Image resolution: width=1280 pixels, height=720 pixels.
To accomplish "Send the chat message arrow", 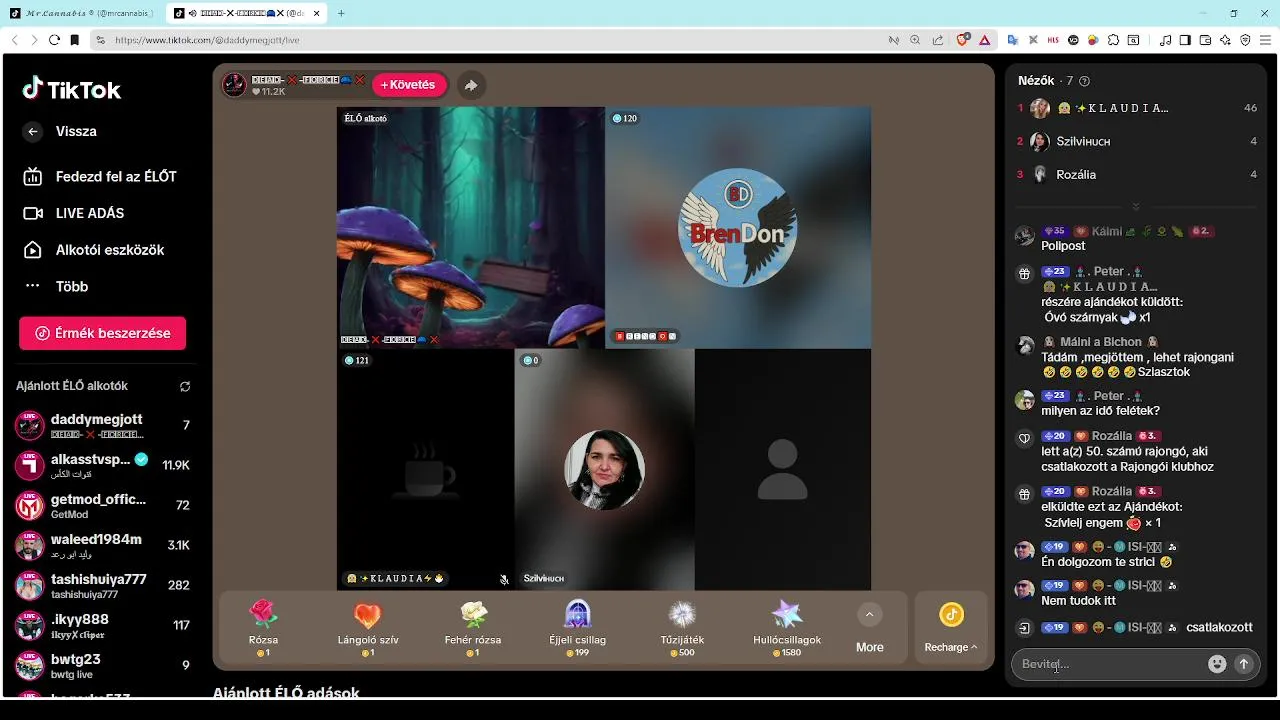I will point(1244,664).
